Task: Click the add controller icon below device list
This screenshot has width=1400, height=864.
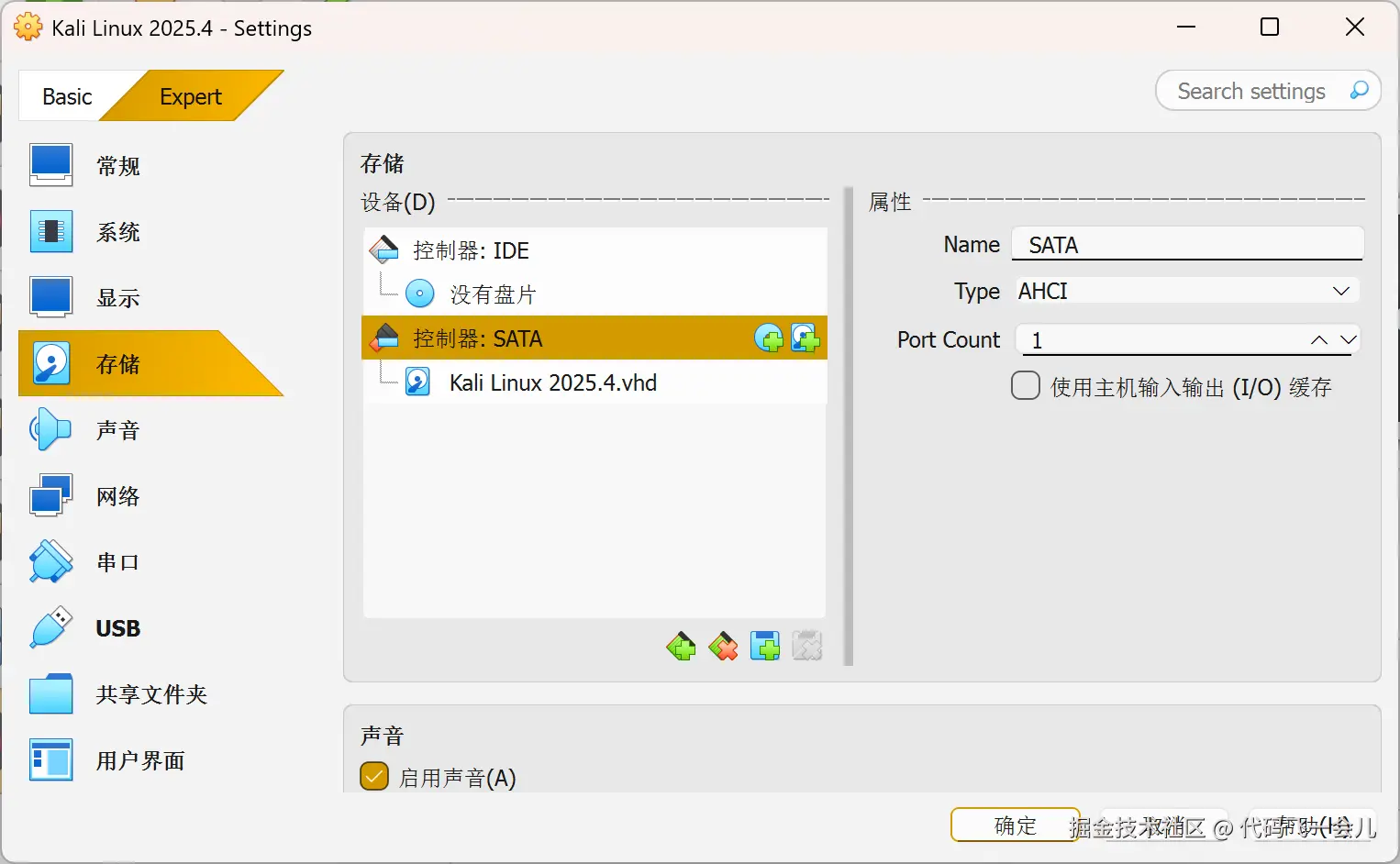Action: tap(681, 647)
